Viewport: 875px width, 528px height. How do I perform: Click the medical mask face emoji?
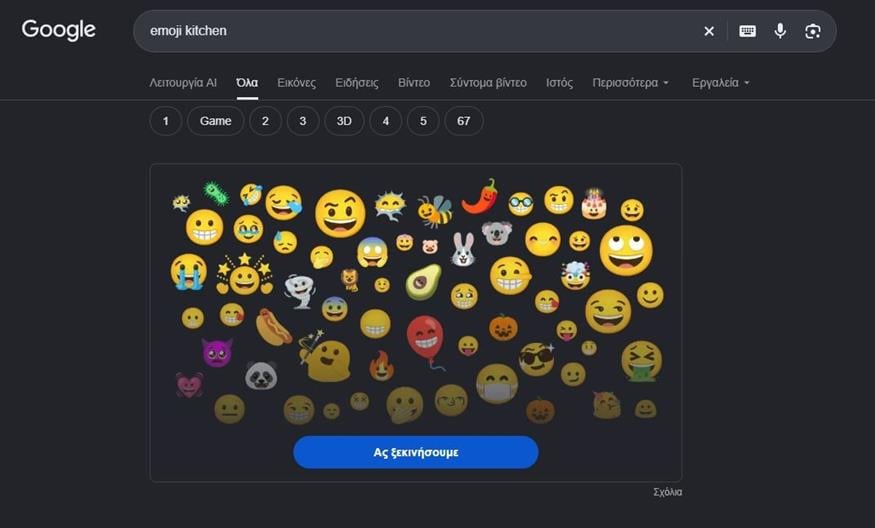tap(497, 384)
